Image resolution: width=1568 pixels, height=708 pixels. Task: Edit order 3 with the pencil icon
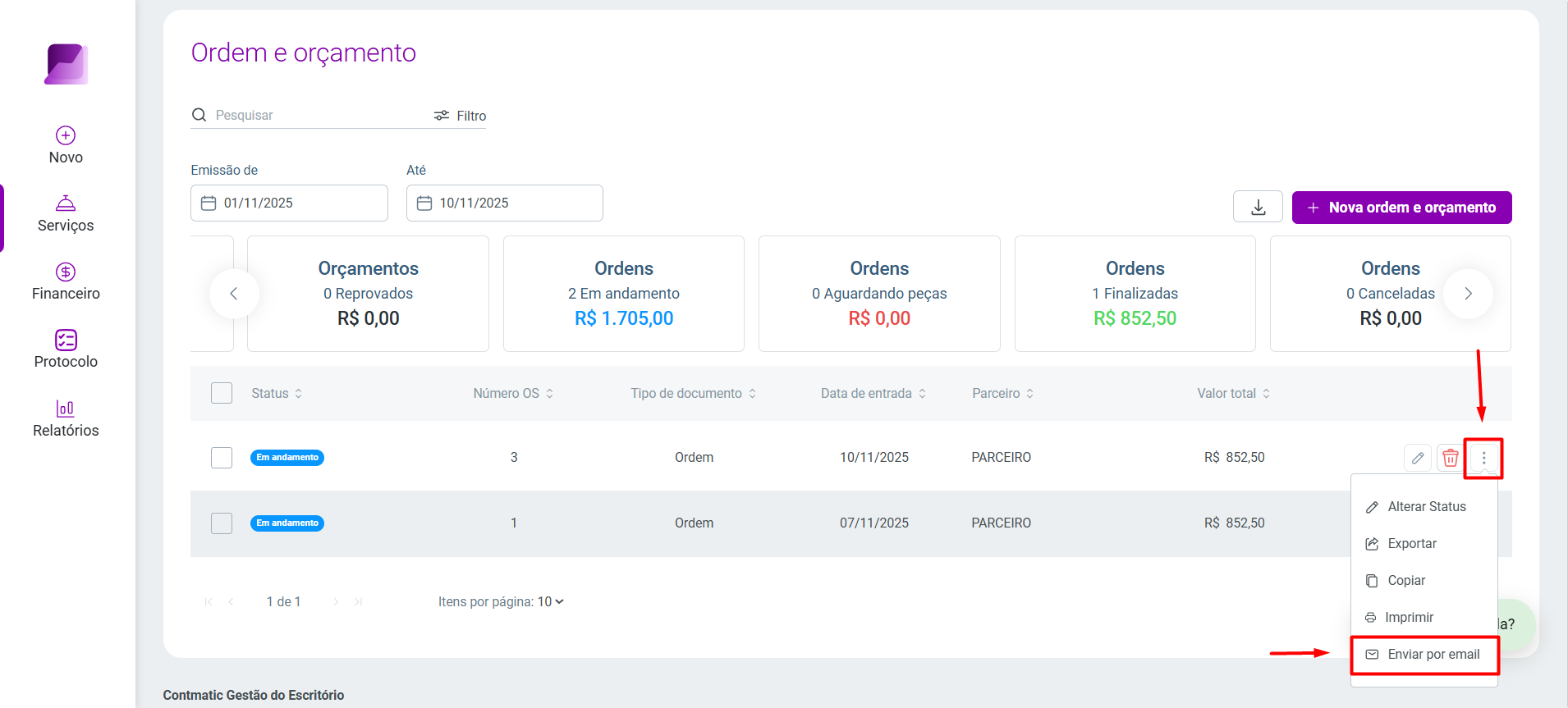(1418, 458)
